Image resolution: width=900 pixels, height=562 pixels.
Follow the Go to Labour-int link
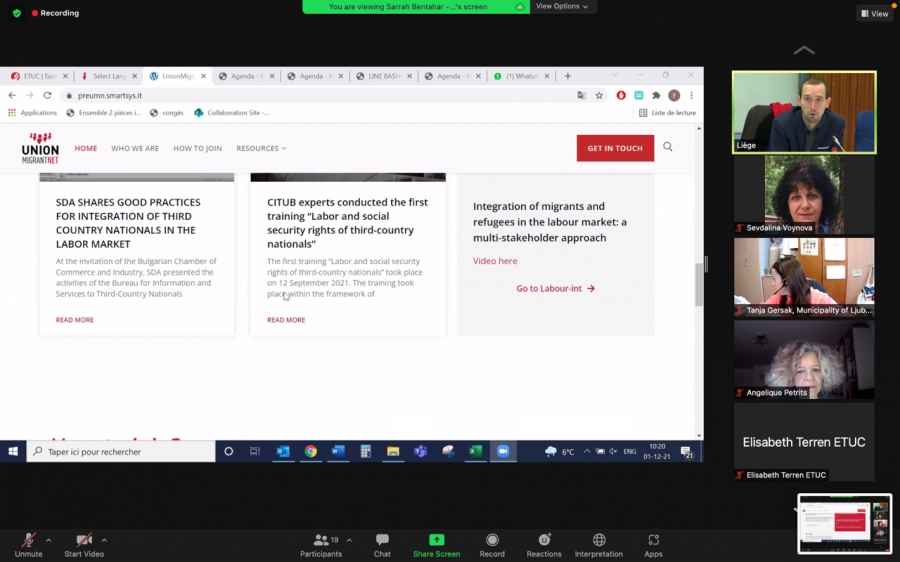tap(555, 288)
